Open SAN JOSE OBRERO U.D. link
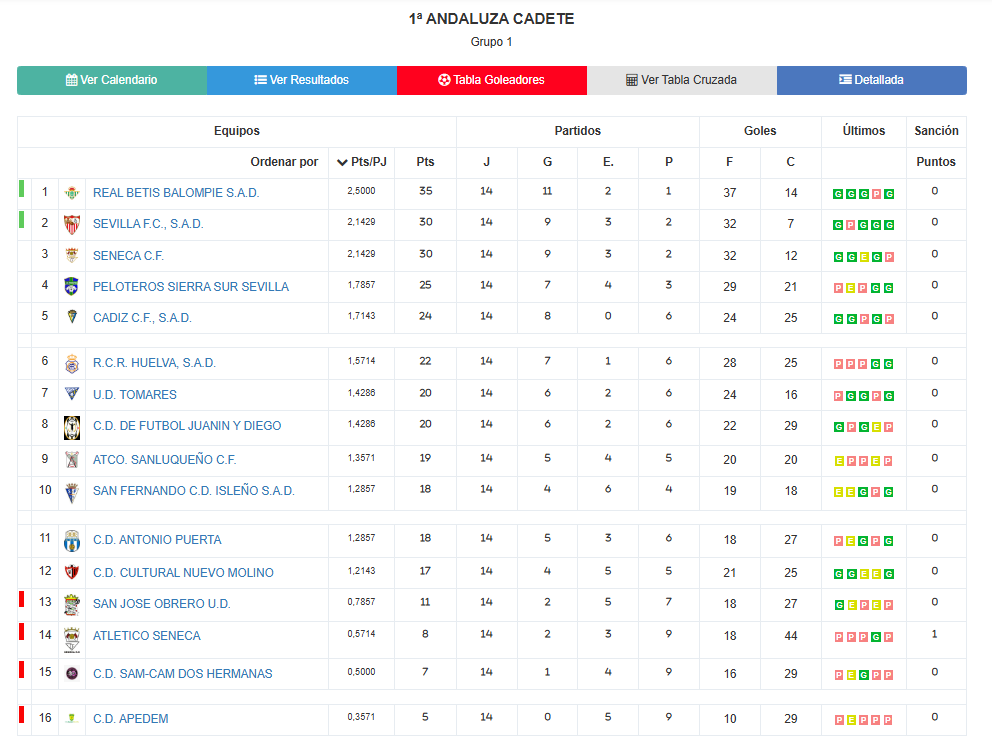Image resolution: width=992 pixels, height=739 pixels. (x=162, y=604)
